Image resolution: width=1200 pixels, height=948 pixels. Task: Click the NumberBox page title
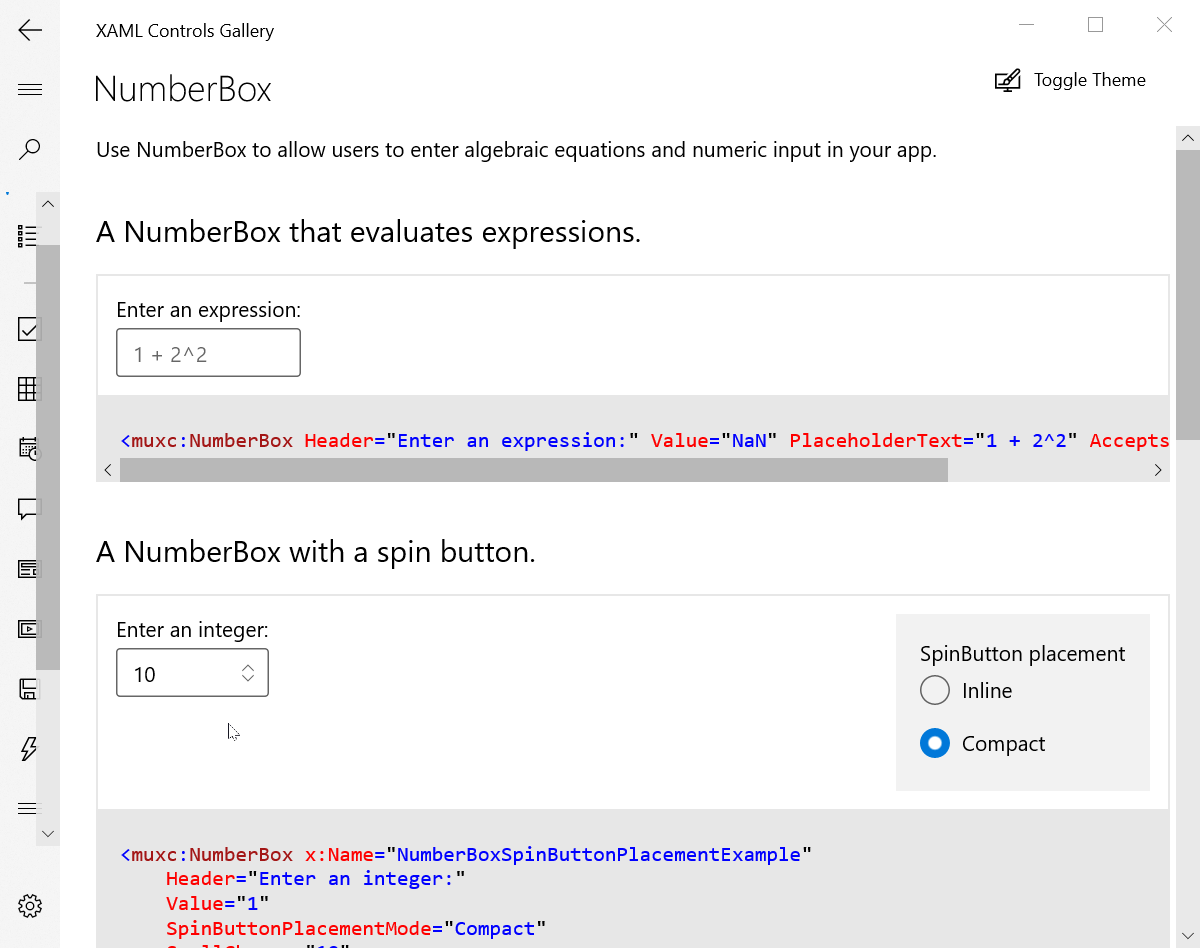[183, 89]
